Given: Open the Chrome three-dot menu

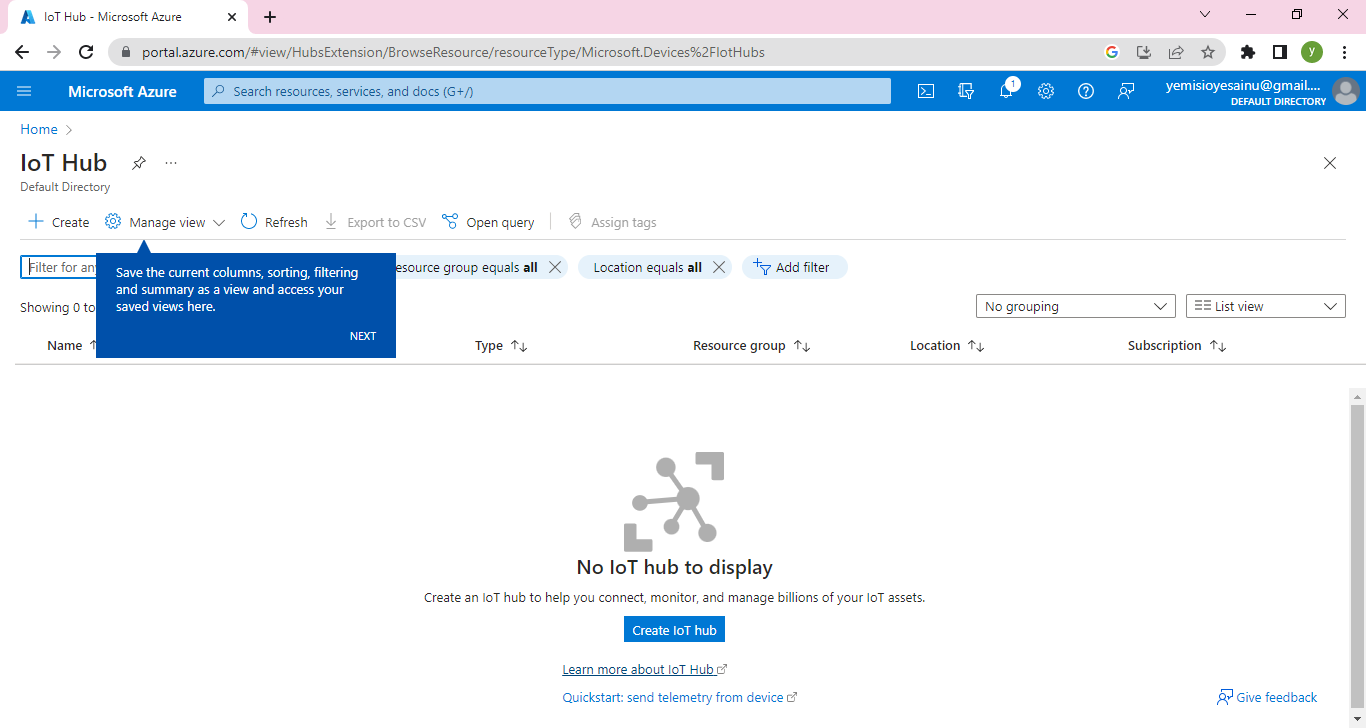Looking at the screenshot, I should 1345,52.
